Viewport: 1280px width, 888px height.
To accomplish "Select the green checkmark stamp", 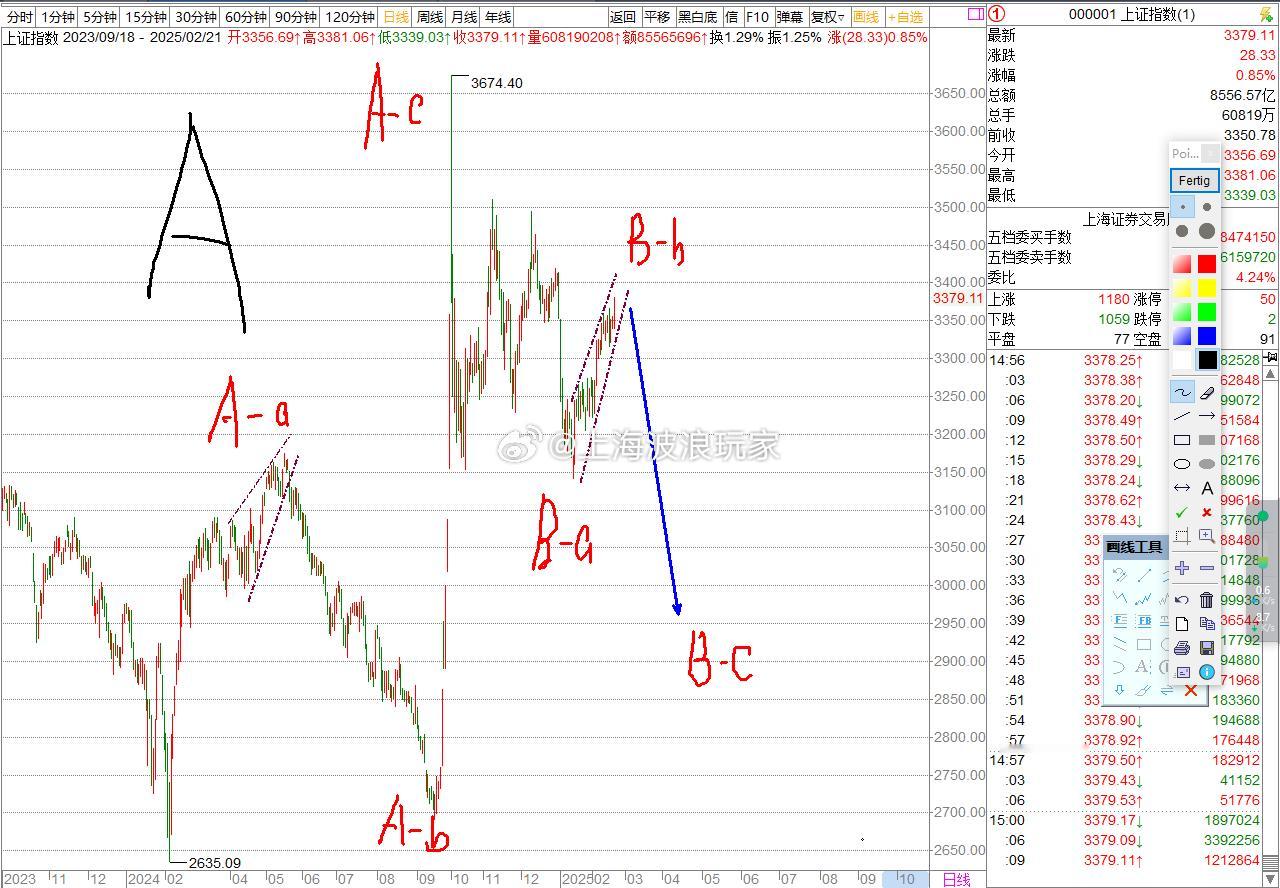I will (x=1182, y=512).
